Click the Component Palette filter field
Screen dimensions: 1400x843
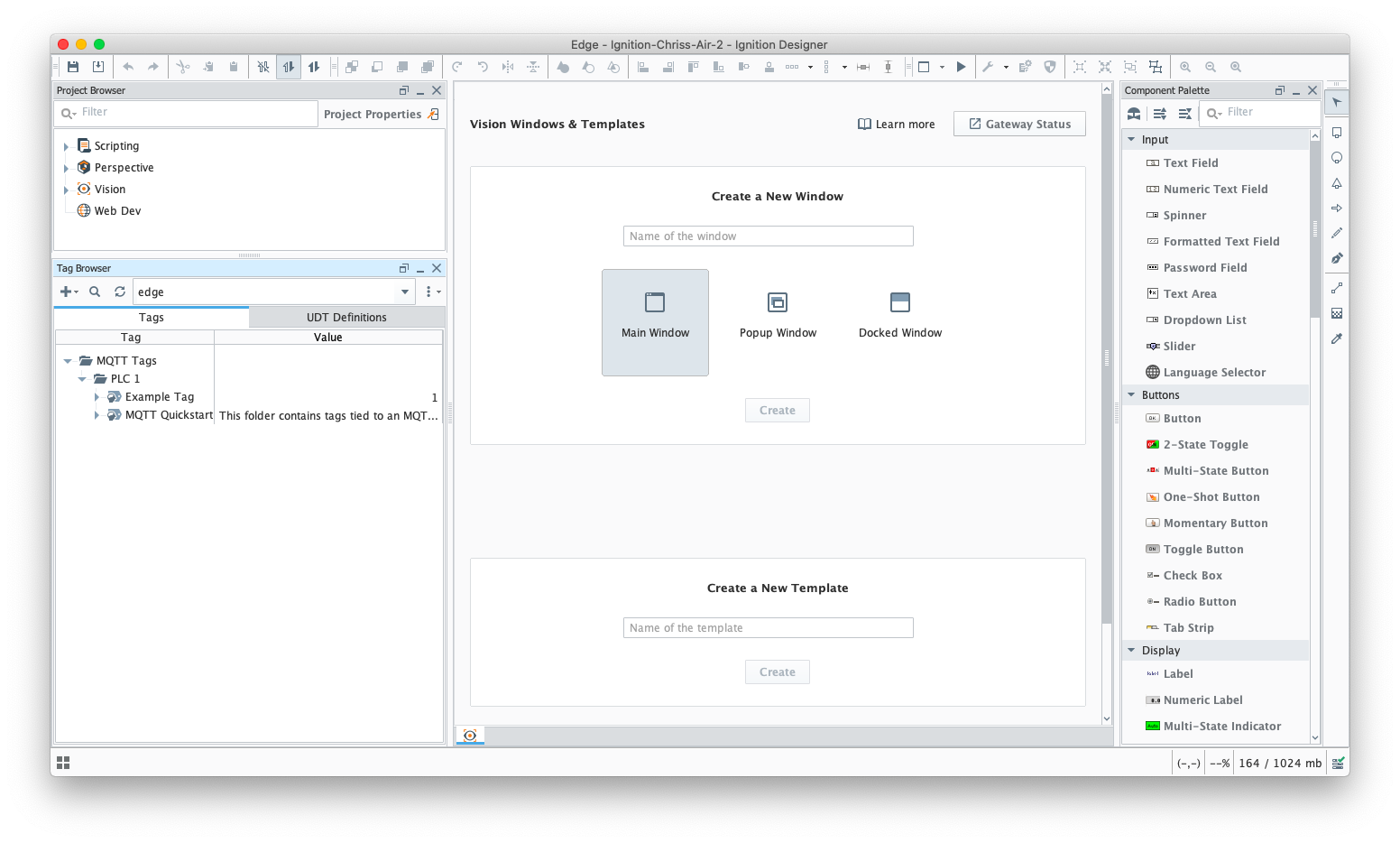[1259, 113]
